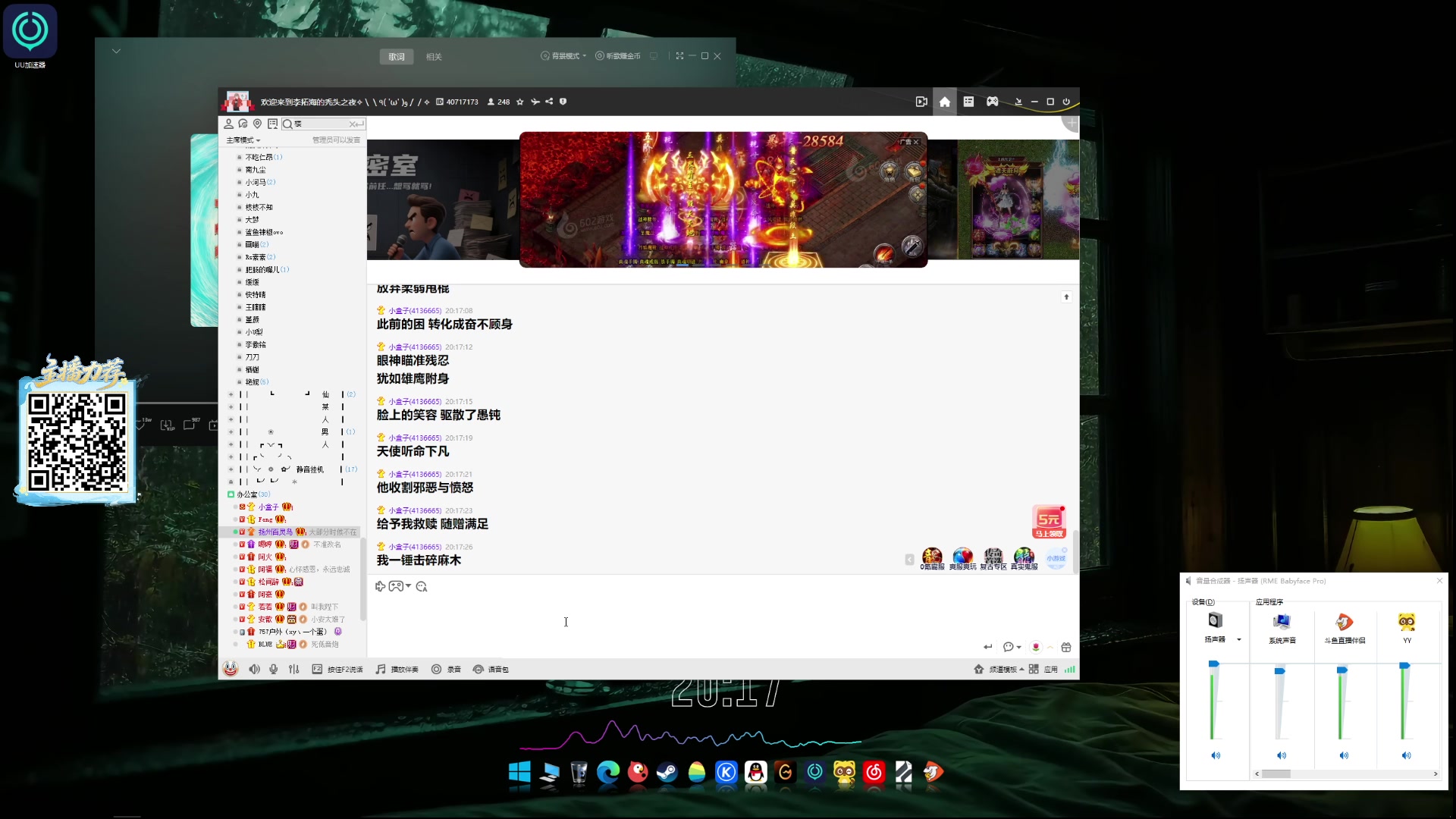The image size is (1456, 819).
Task: Click the video camera icon in YY title bar
Action: [921, 102]
